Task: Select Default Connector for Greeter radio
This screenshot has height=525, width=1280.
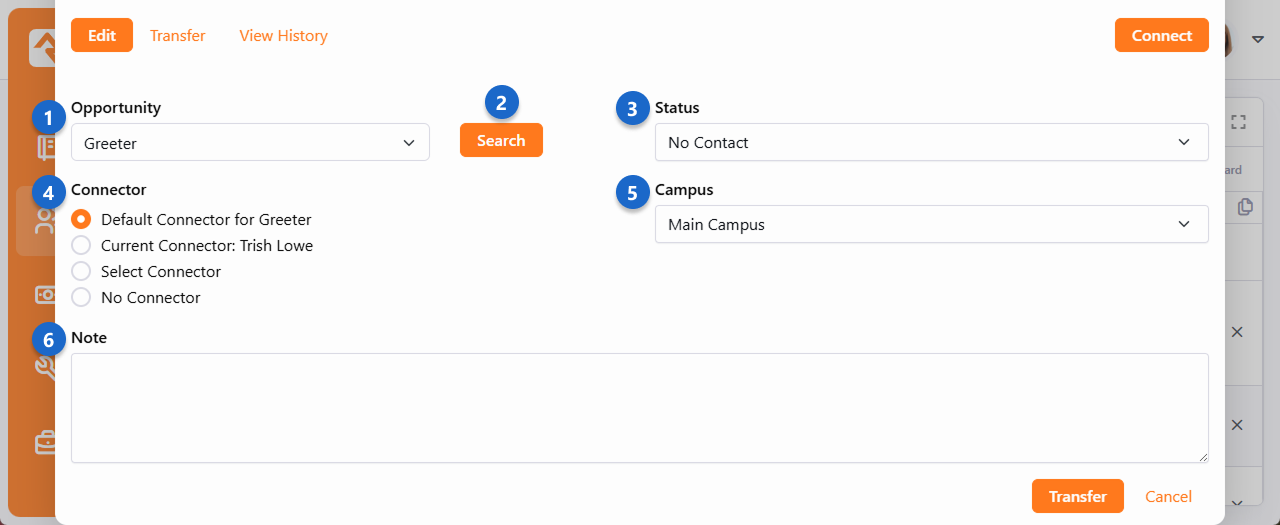Action: 82,219
